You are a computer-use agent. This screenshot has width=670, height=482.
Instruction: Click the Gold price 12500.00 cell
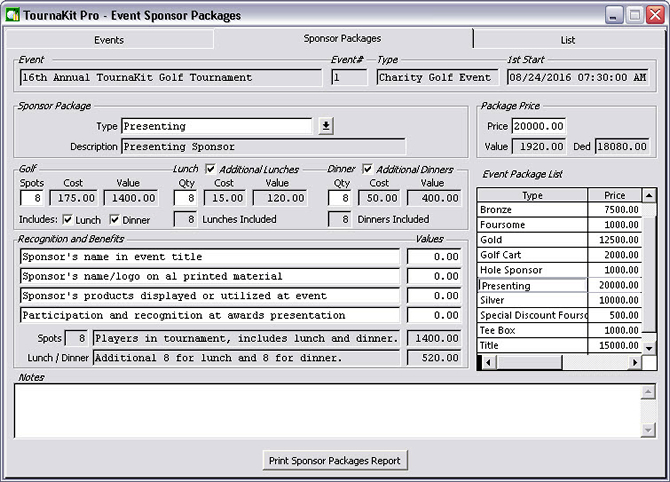(614, 240)
